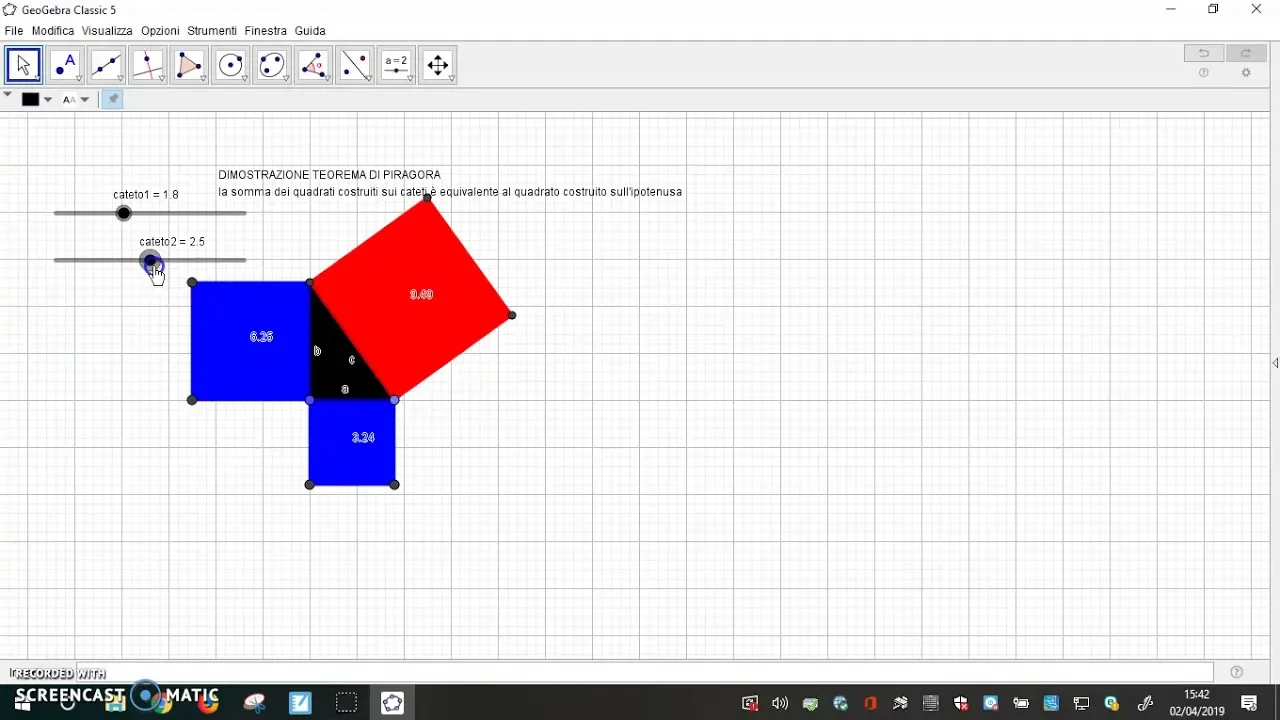The height and width of the screenshot is (720, 1280).
Task: Select the Angle measurement tool
Action: (x=314, y=66)
